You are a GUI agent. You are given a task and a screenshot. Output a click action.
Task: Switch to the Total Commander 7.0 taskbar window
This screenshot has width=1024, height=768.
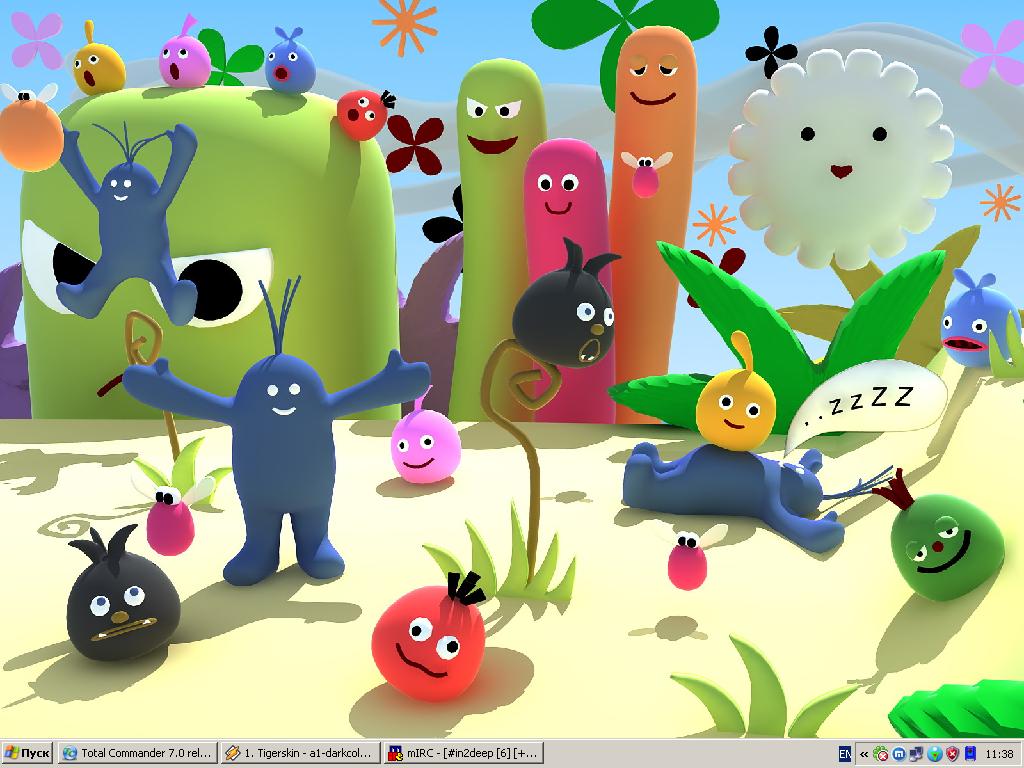pyautogui.click(x=136, y=753)
